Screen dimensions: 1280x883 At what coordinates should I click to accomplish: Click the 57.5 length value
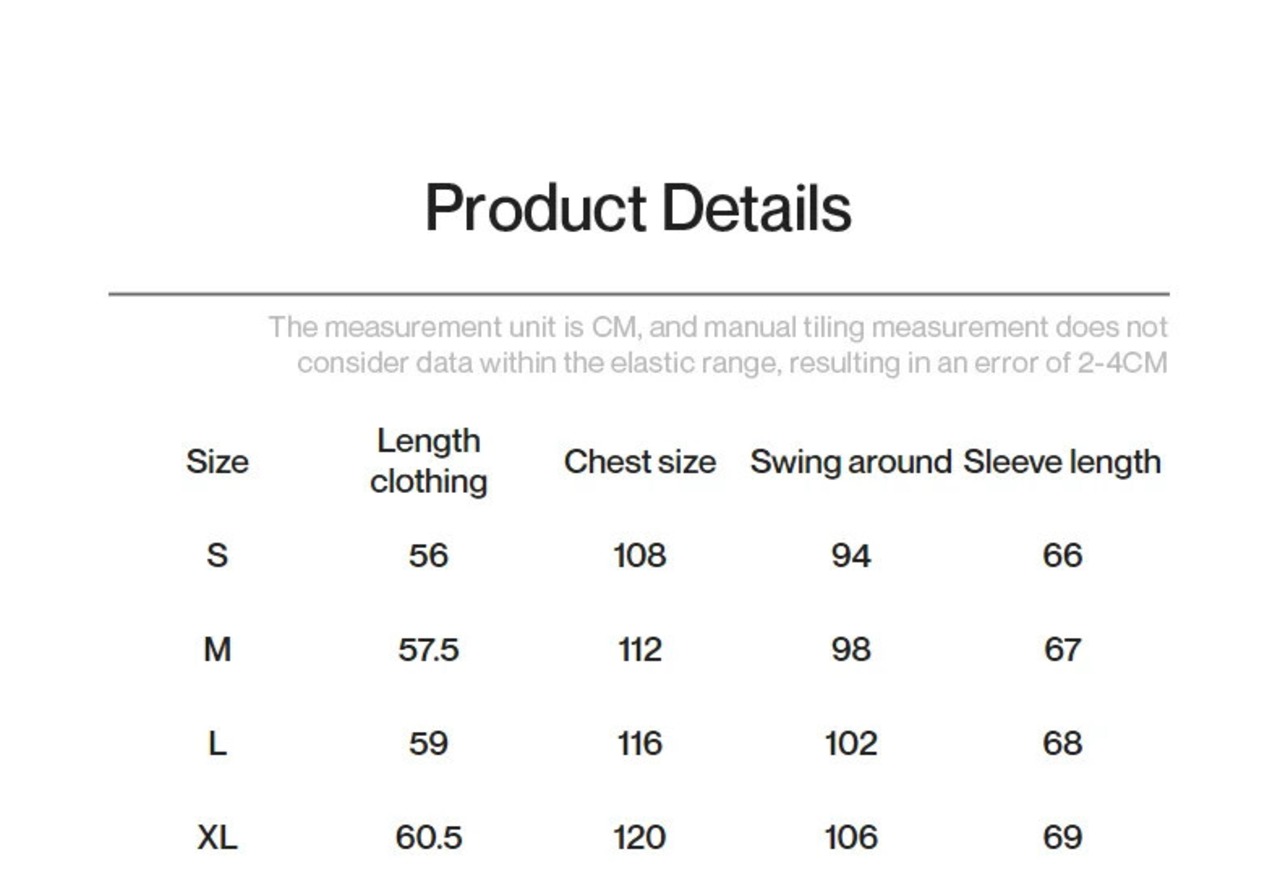pyautogui.click(x=428, y=650)
